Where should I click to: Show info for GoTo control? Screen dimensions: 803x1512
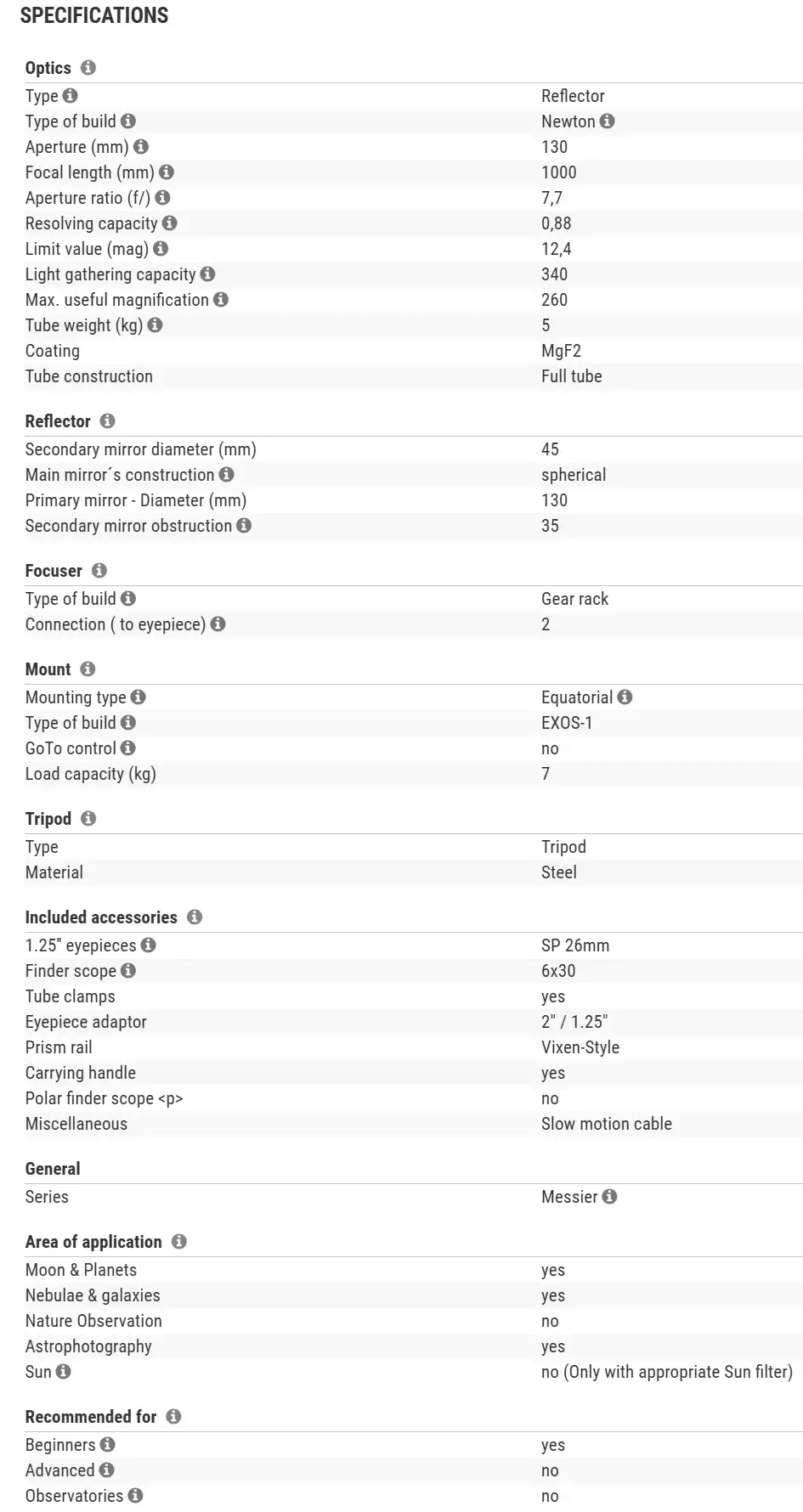pyautogui.click(x=128, y=748)
